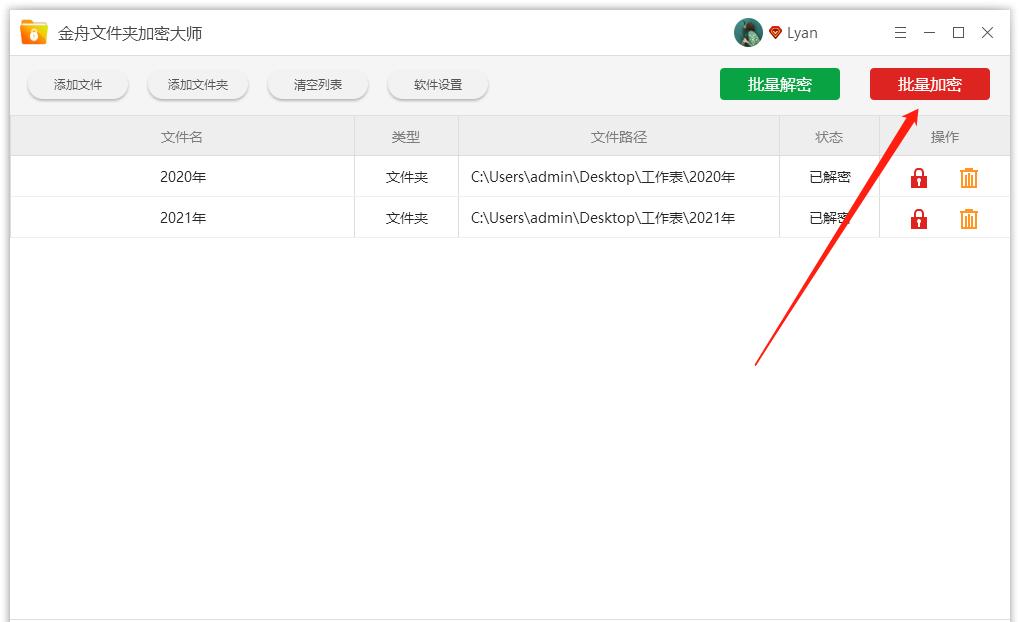The height and width of the screenshot is (622, 1020).
Task: Open the VIP diamond membership icon
Action: [x=775, y=32]
